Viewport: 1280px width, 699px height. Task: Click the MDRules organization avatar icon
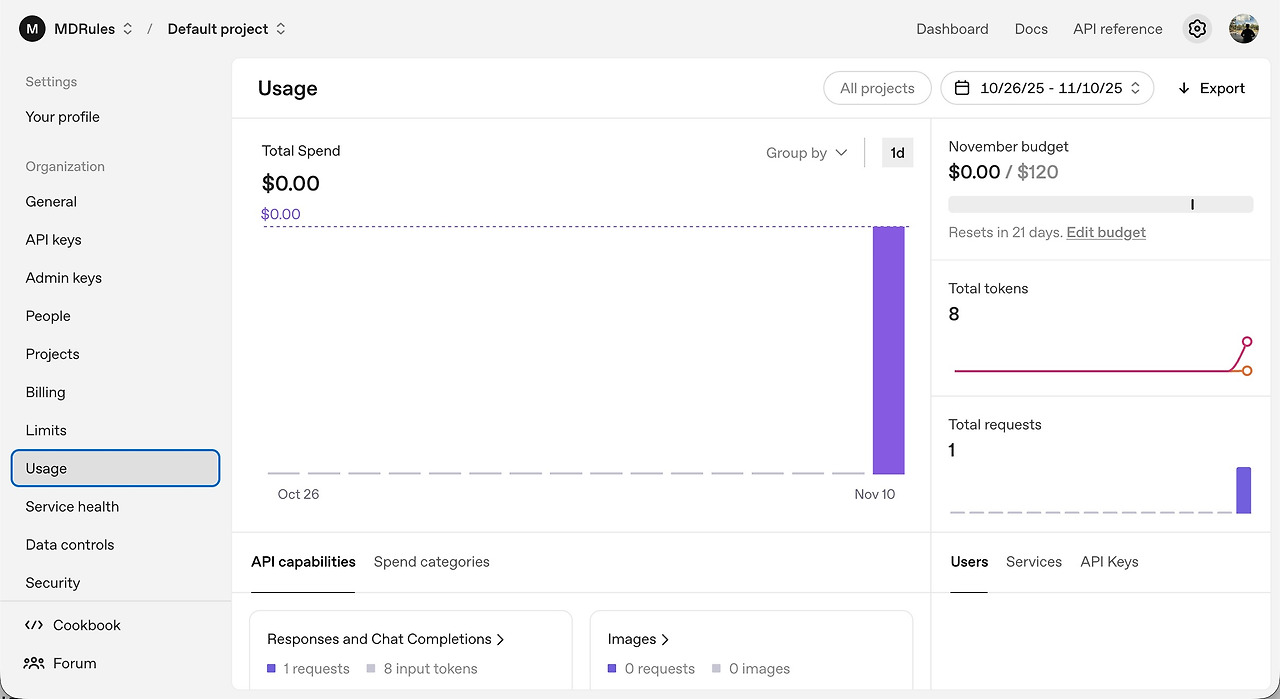click(x=32, y=29)
